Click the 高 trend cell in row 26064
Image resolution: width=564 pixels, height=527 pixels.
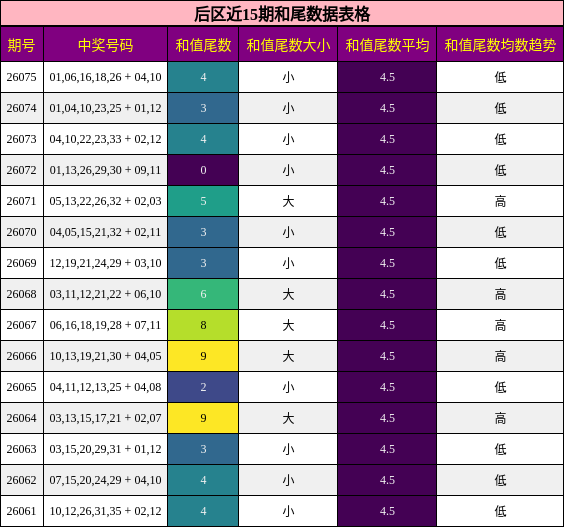pyautogui.click(x=500, y=418)
